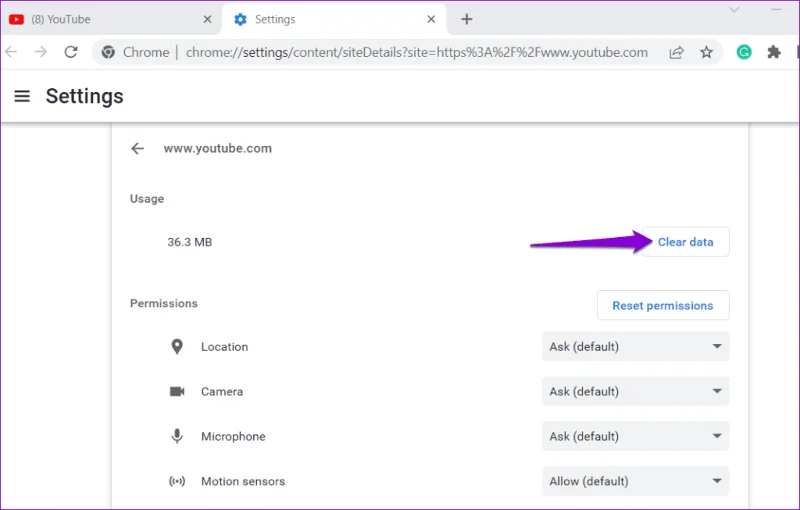
Task: Click the Permissions section label
Action: [x=164, y=303]
